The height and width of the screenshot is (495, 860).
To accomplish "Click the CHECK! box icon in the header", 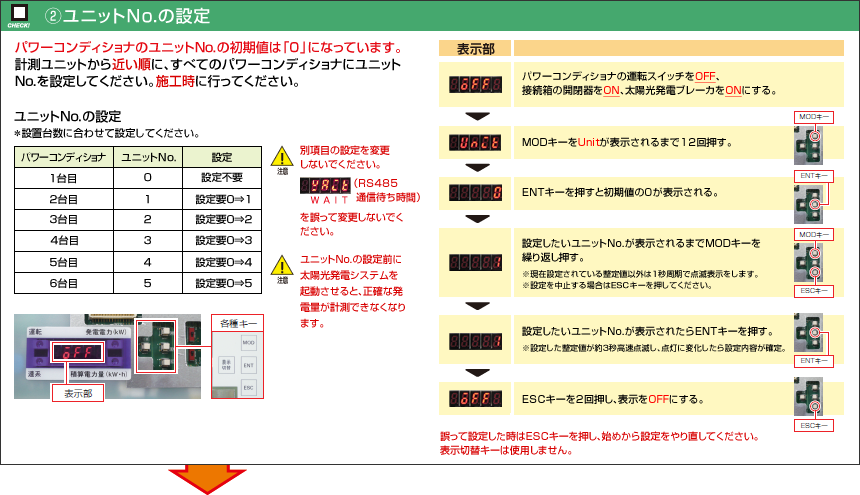I will [19, 14].
